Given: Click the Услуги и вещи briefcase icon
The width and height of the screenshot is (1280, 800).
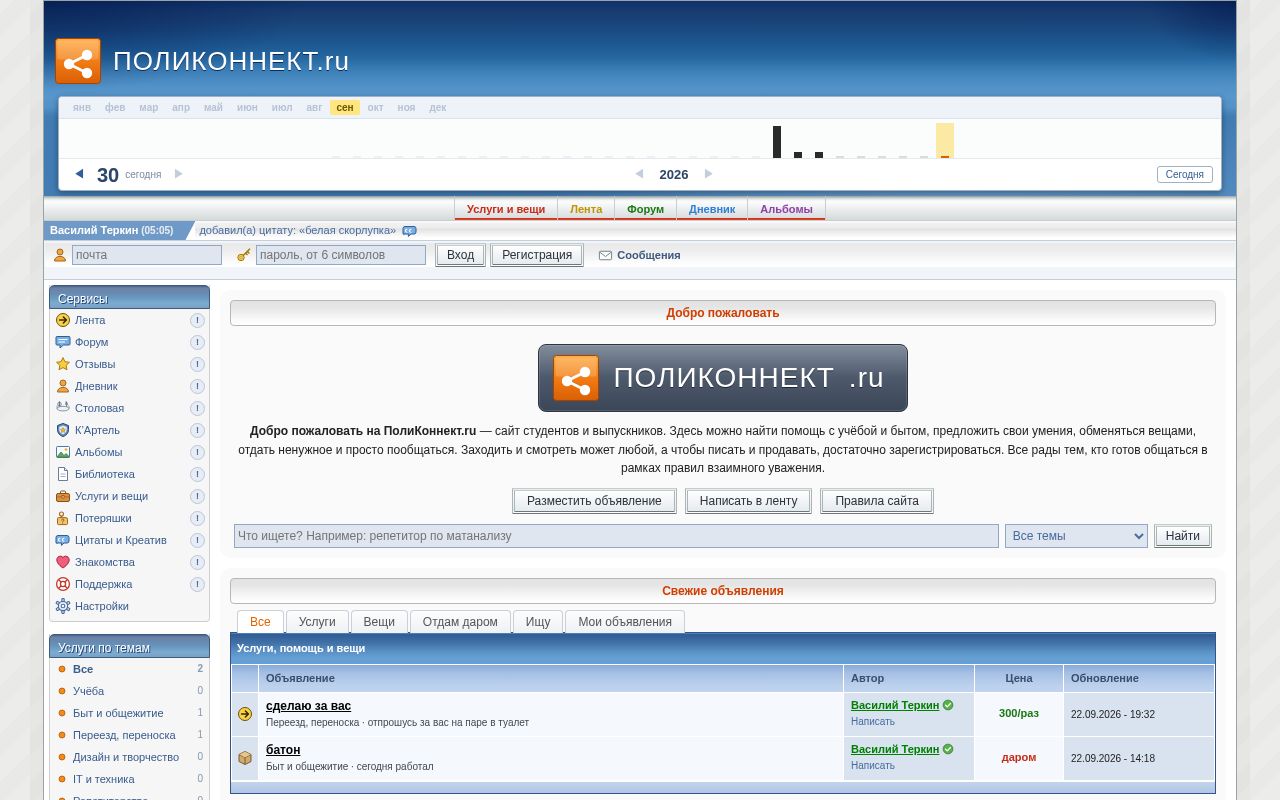Looking at the screenshot, I should pyautogui.click(x=63, y=496).
